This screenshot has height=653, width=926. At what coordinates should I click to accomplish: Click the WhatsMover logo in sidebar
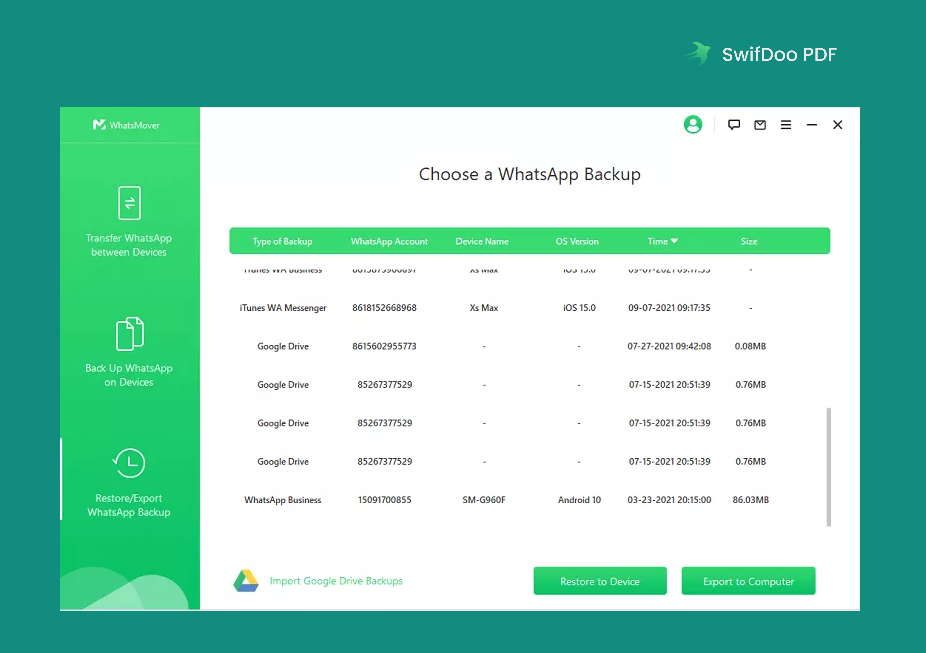[x=126, y=125]
